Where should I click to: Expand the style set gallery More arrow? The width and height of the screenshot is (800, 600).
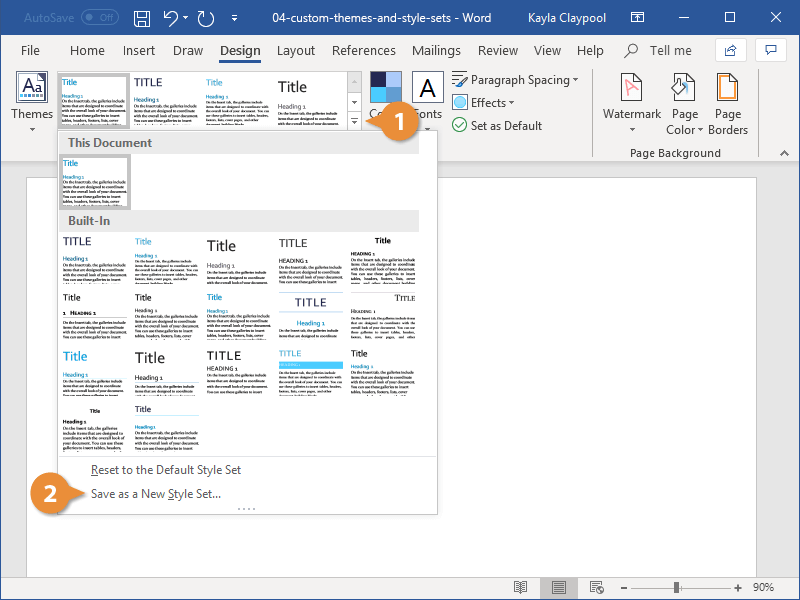353,120
